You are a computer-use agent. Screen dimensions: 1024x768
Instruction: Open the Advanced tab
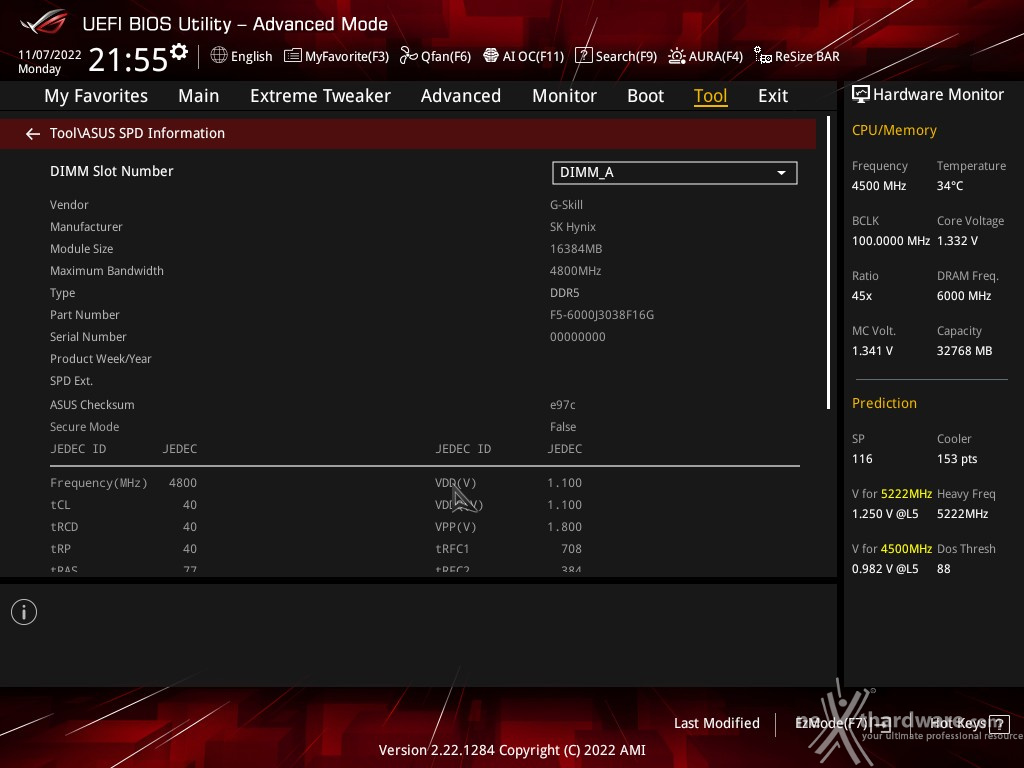[460, 96]
